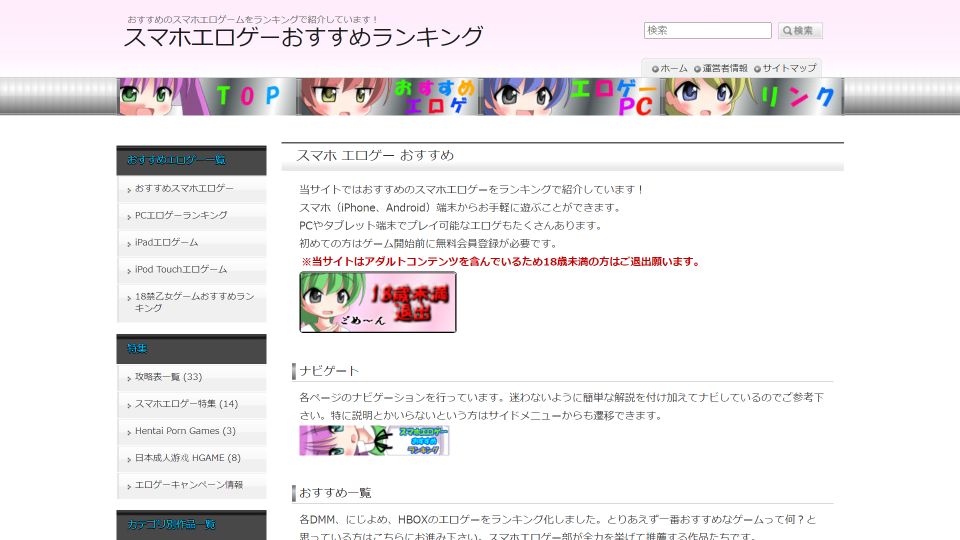Open 18禁乙女ゲームおすすめランキング sidebar link

[194, 302]
